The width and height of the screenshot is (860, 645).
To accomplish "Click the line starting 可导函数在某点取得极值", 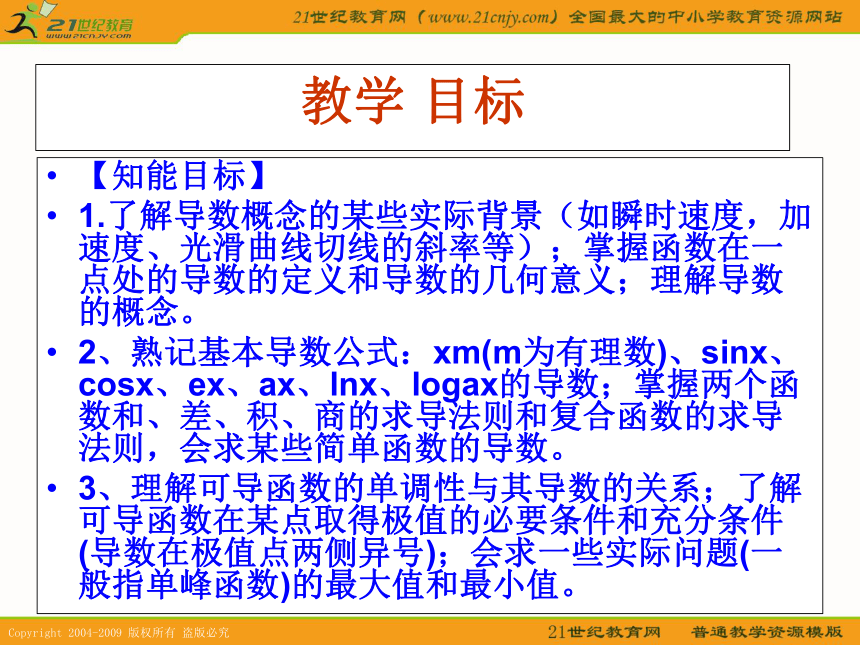I will click(431, 519).
